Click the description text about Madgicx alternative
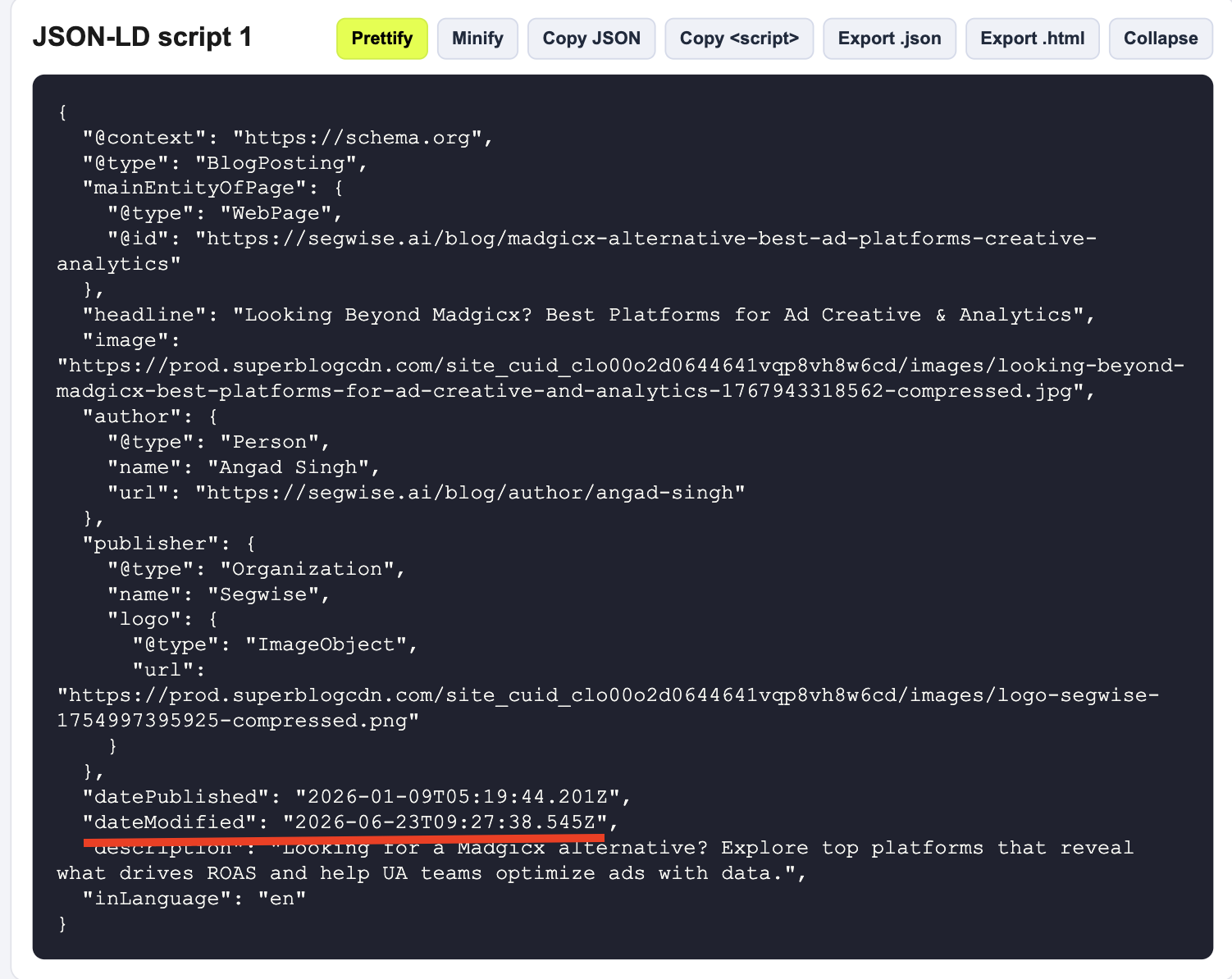Viewport: 1232px width, 979px height. coord(595,861)
